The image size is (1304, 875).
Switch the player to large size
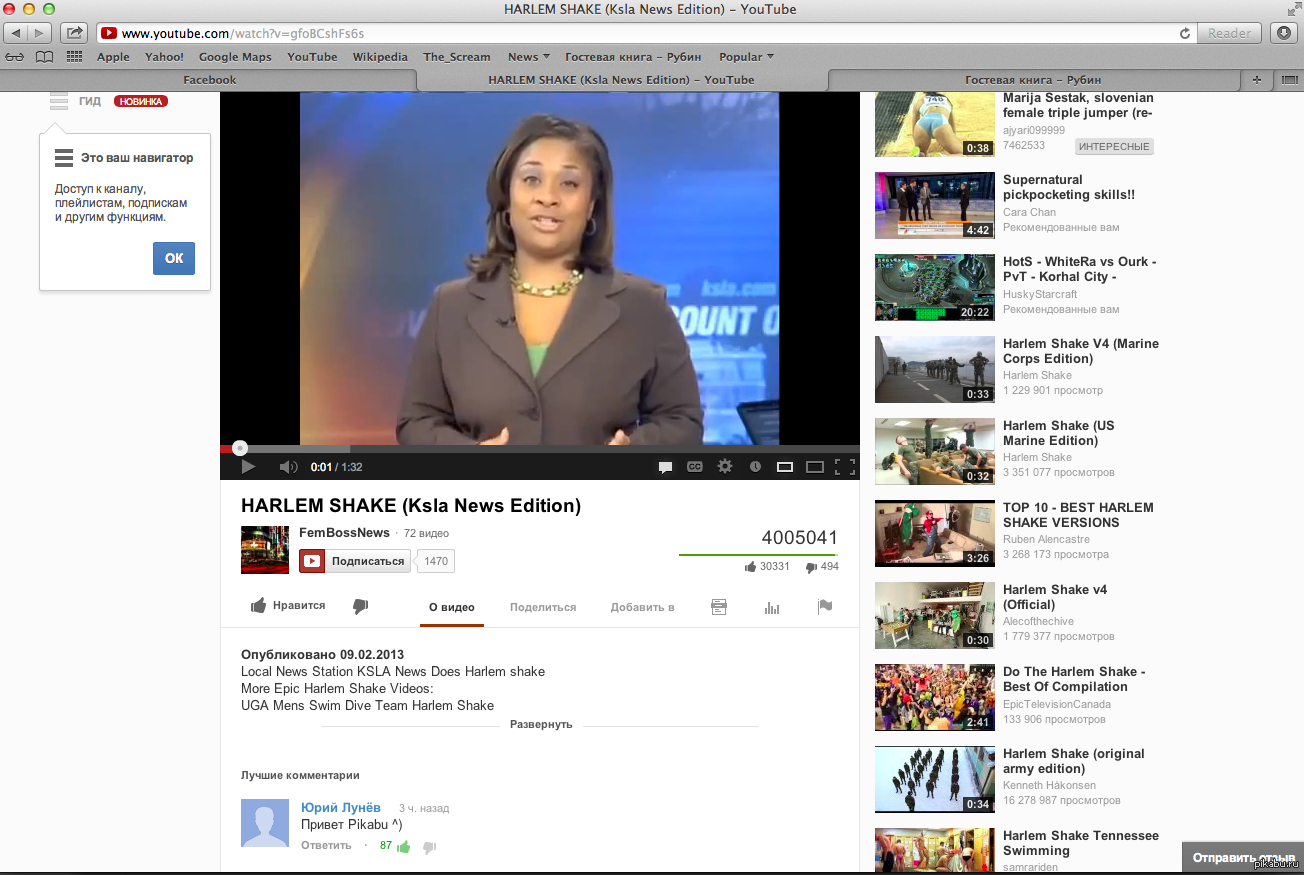click(x=815, y=467)
